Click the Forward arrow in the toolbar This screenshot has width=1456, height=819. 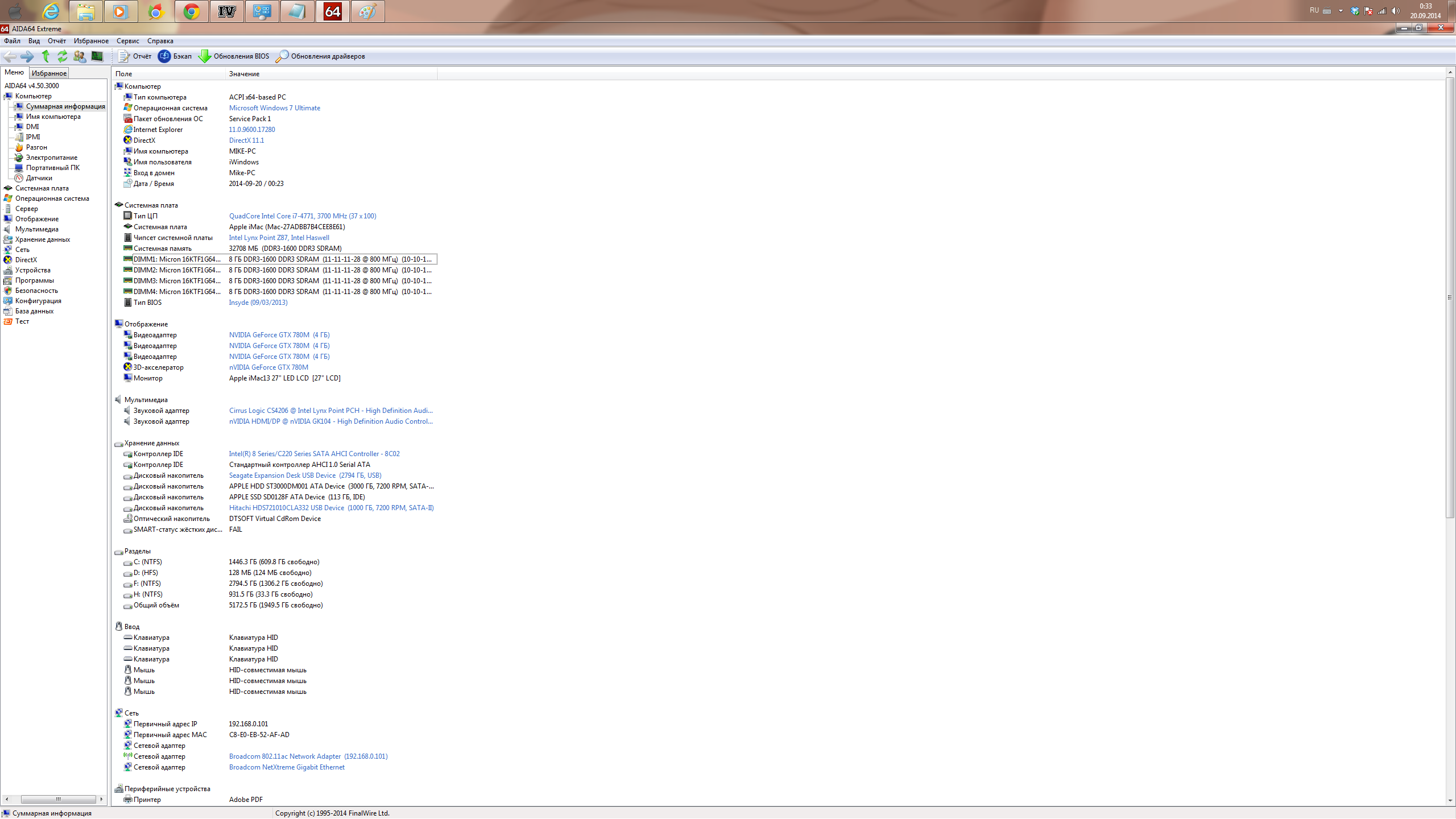point(27,56)
